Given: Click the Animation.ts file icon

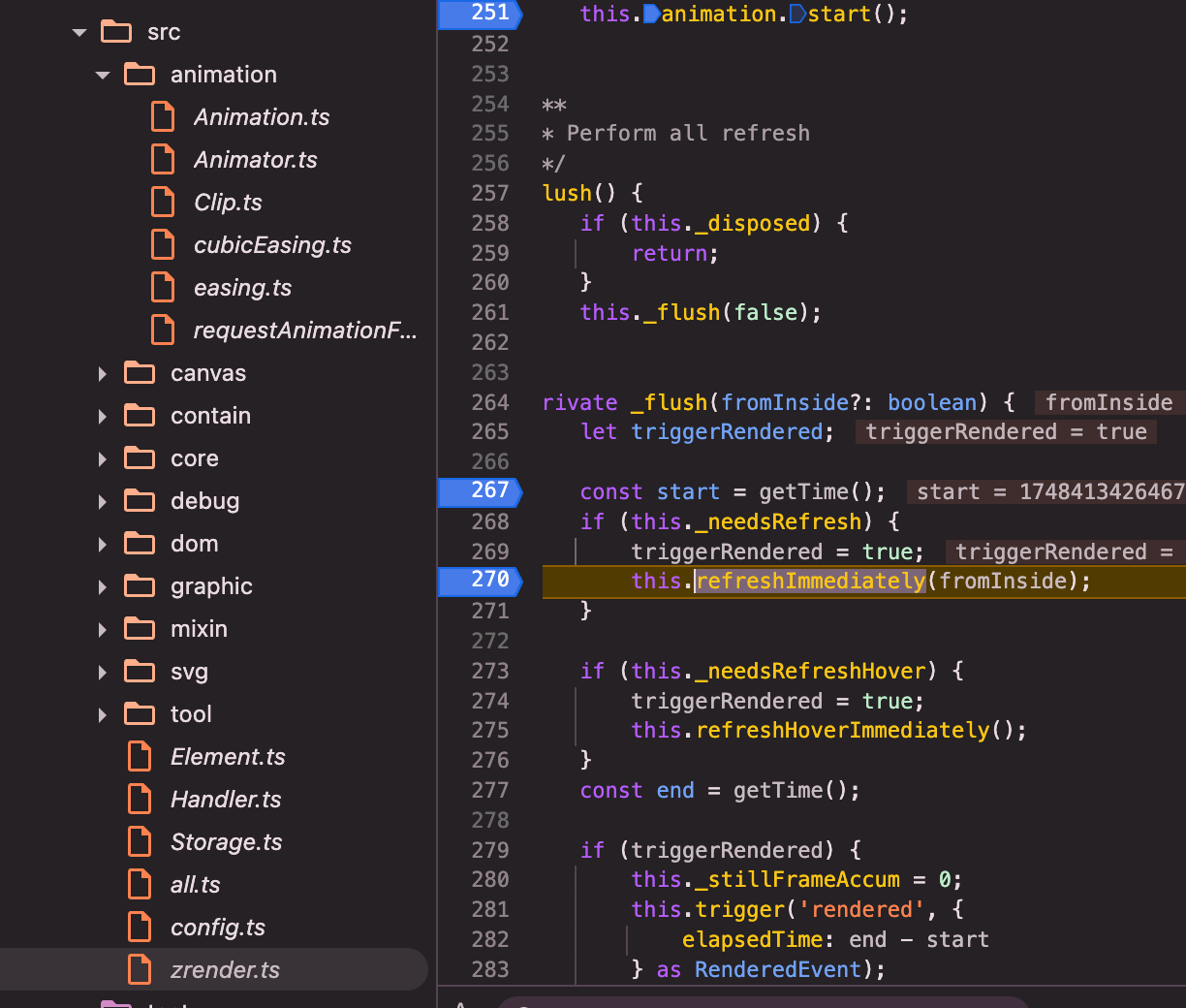Looking at the screenshot, I should pos(163,117).
